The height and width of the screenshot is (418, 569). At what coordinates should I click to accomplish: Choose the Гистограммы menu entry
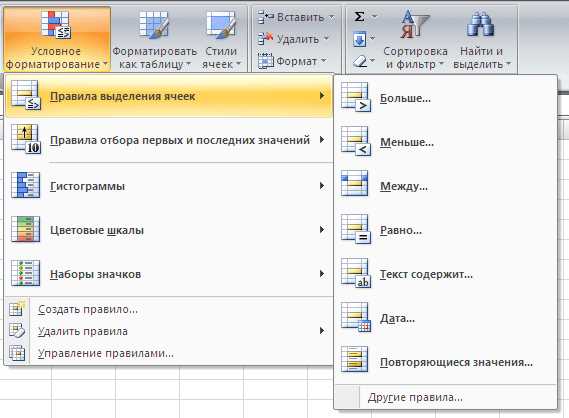click(x=169, y=186)
